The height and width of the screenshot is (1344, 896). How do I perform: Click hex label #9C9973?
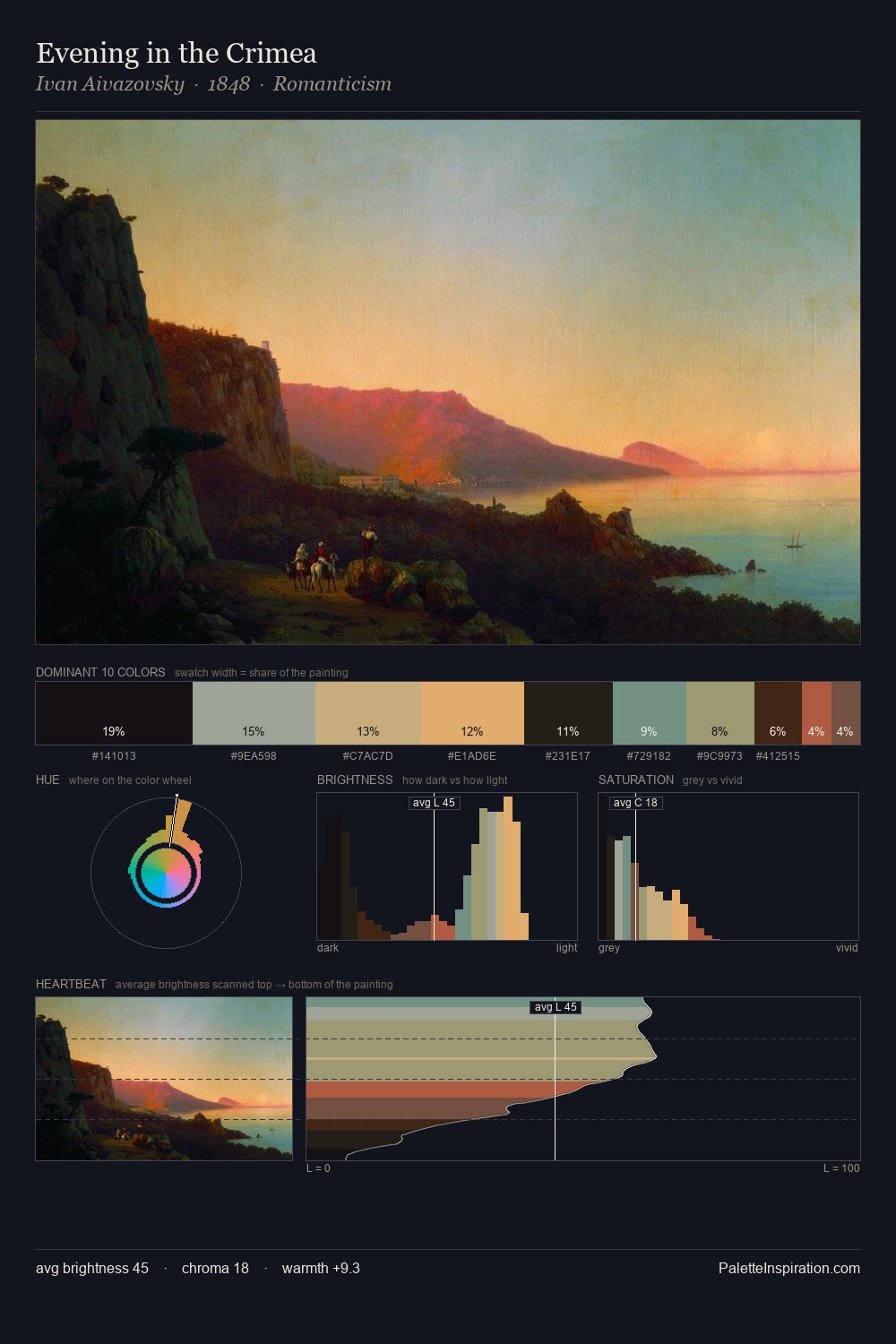[x=719, y=756]
